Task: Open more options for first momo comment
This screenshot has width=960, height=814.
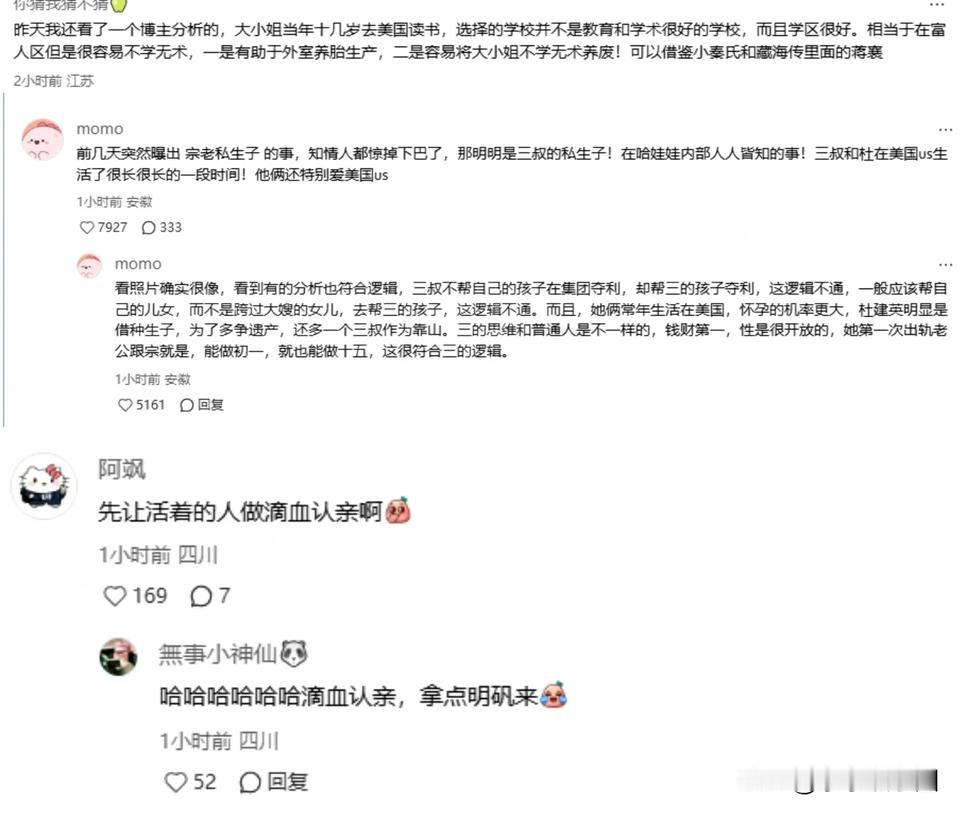Action: (x=945, y=130)
